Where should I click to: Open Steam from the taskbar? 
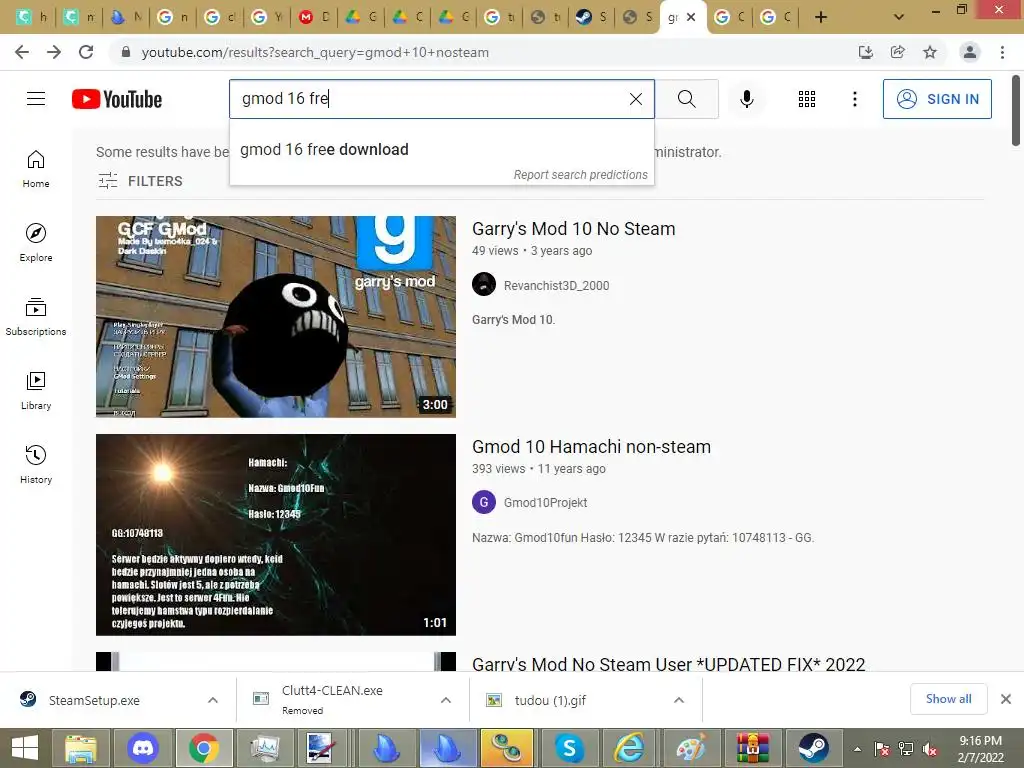[x=814, y=748]
